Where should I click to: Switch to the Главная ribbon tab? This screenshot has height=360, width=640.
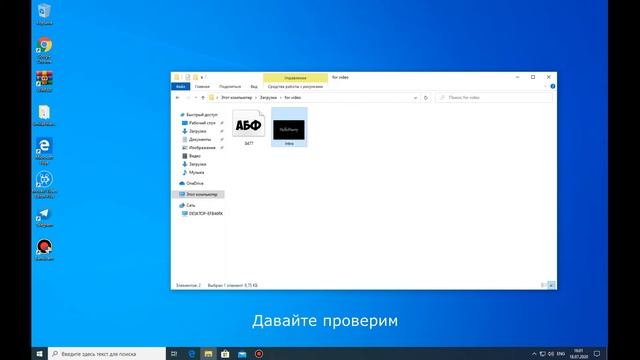click(202, 87)
